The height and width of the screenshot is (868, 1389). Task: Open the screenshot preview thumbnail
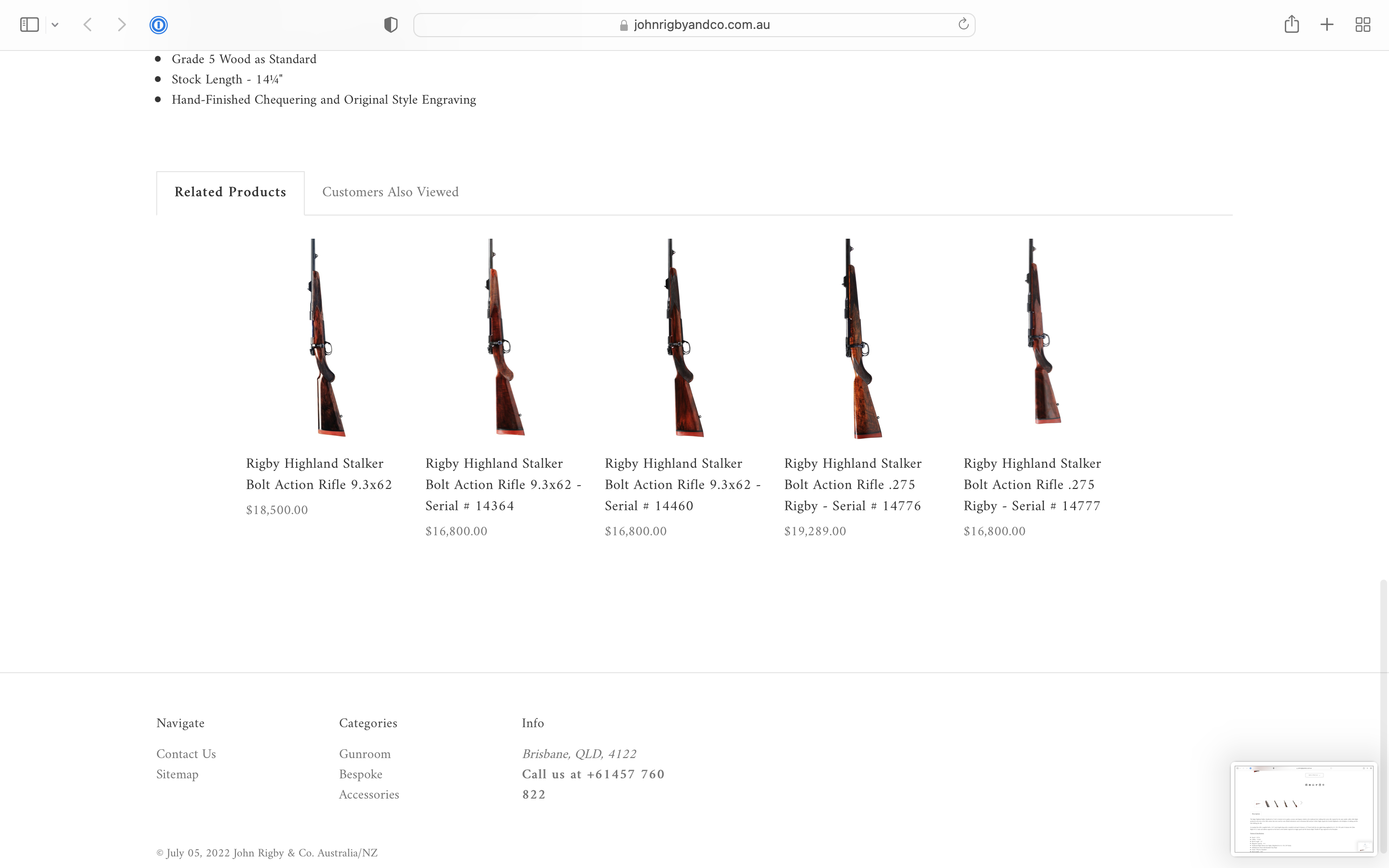pyautogui.click(x=1304, y=809)
